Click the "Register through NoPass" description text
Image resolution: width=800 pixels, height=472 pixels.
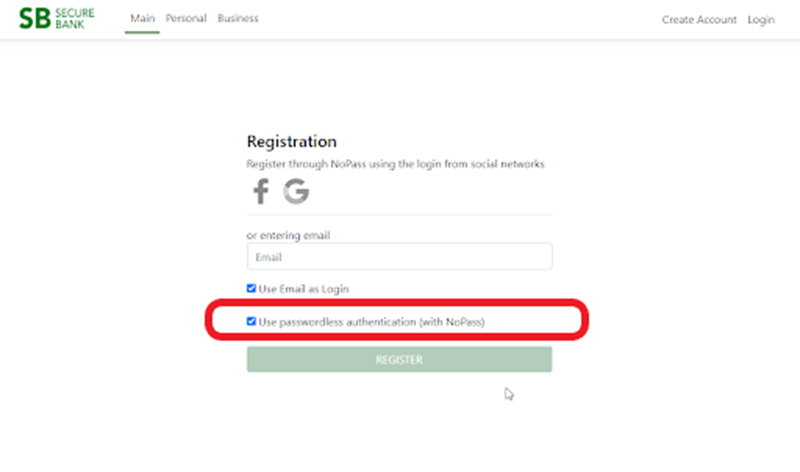[x=395, y=164]
